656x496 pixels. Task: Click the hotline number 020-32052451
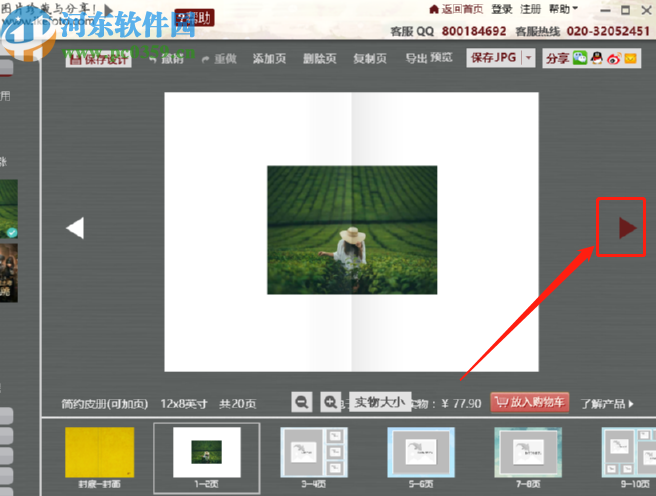click(x=608, y=31)
